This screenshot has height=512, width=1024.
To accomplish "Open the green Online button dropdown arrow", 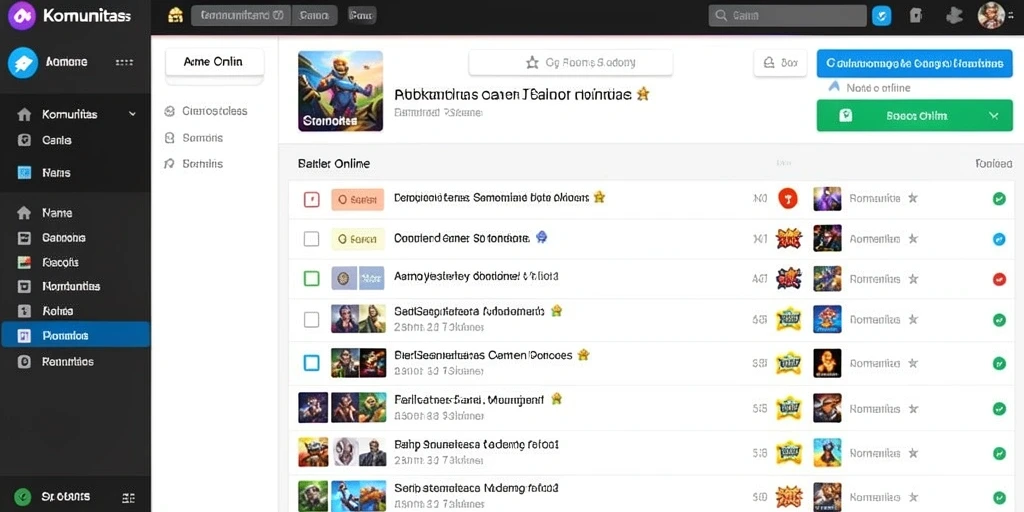I will 993,116.
